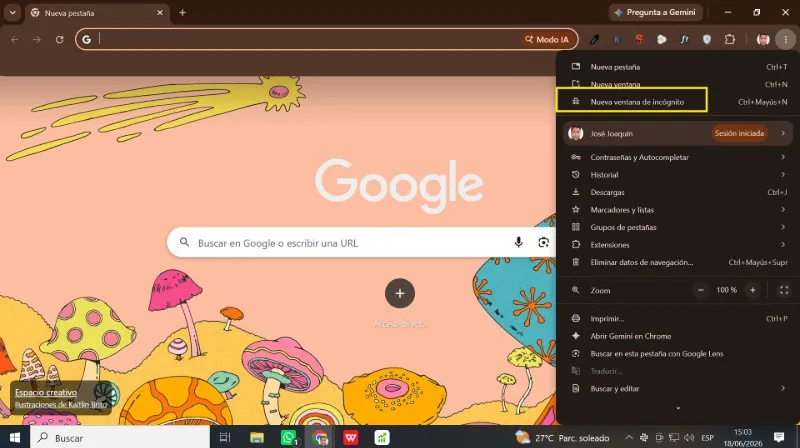Screen dimensions: 800x448
Task: Open the notification center icon
Action: [779, 437]
